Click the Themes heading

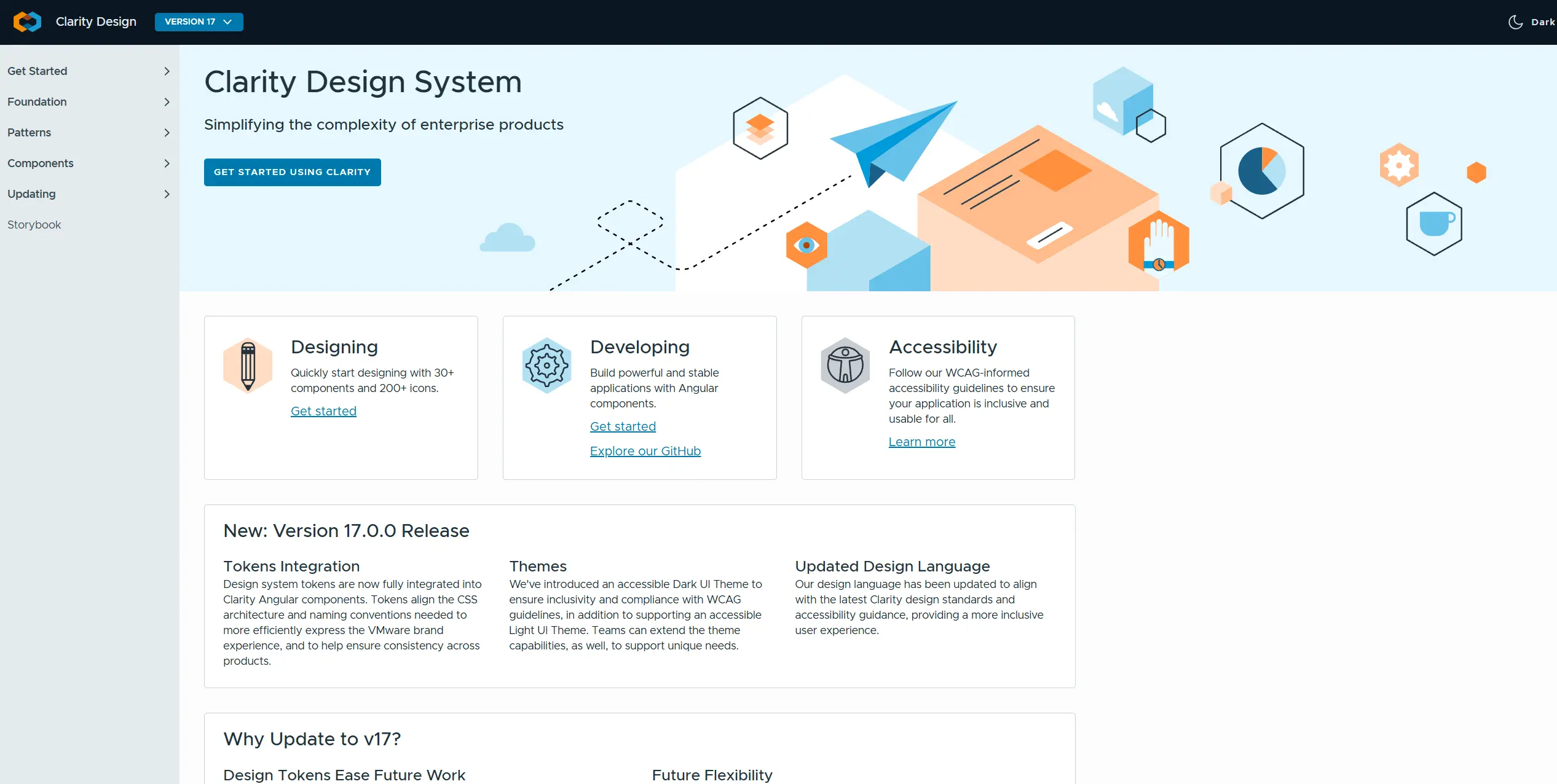(x=538, y=566)
